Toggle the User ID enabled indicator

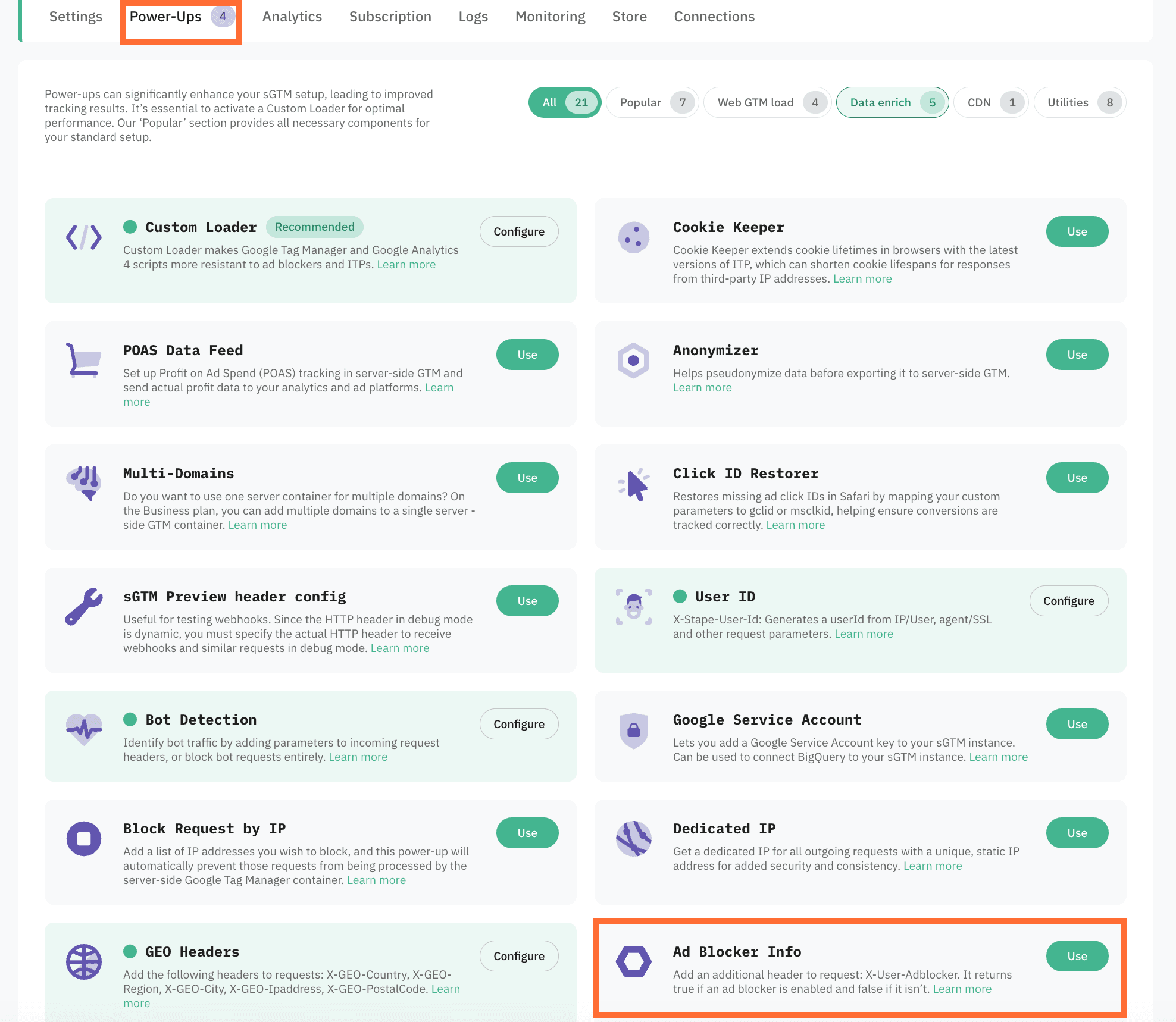click(x=681, y=596)
